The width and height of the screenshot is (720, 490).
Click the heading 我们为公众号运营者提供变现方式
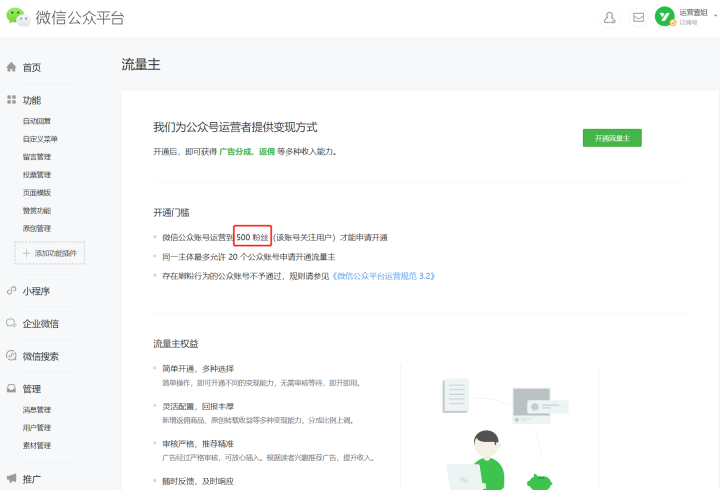[235, 127]
